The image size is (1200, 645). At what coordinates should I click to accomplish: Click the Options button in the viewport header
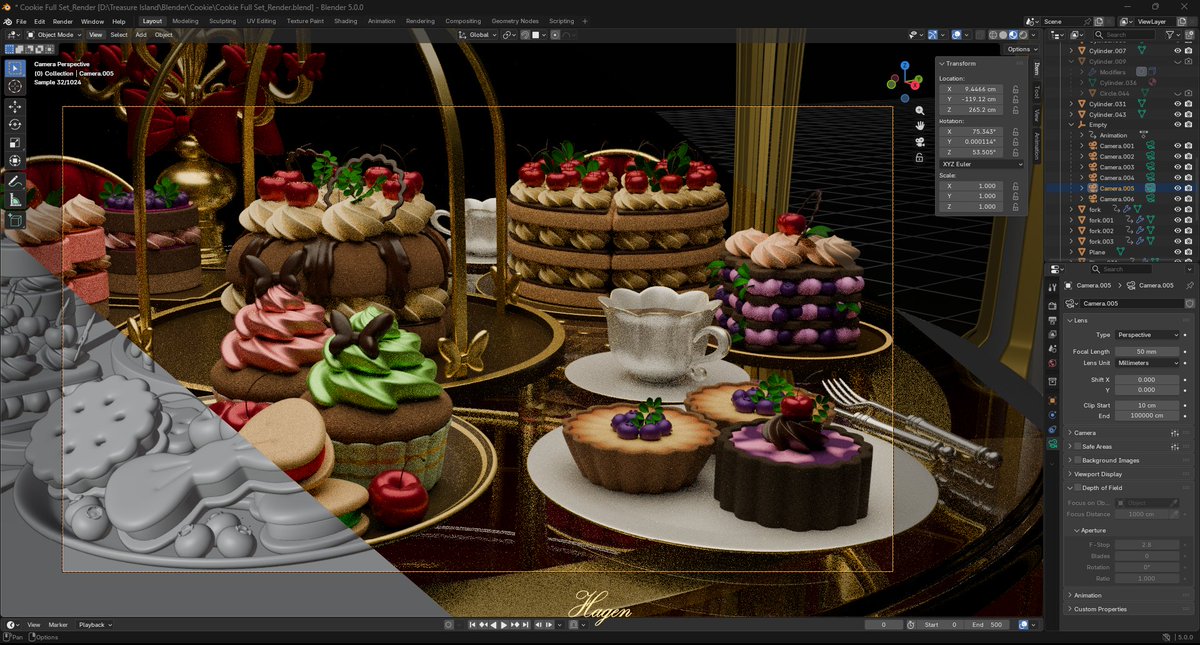coord(1022,48)
